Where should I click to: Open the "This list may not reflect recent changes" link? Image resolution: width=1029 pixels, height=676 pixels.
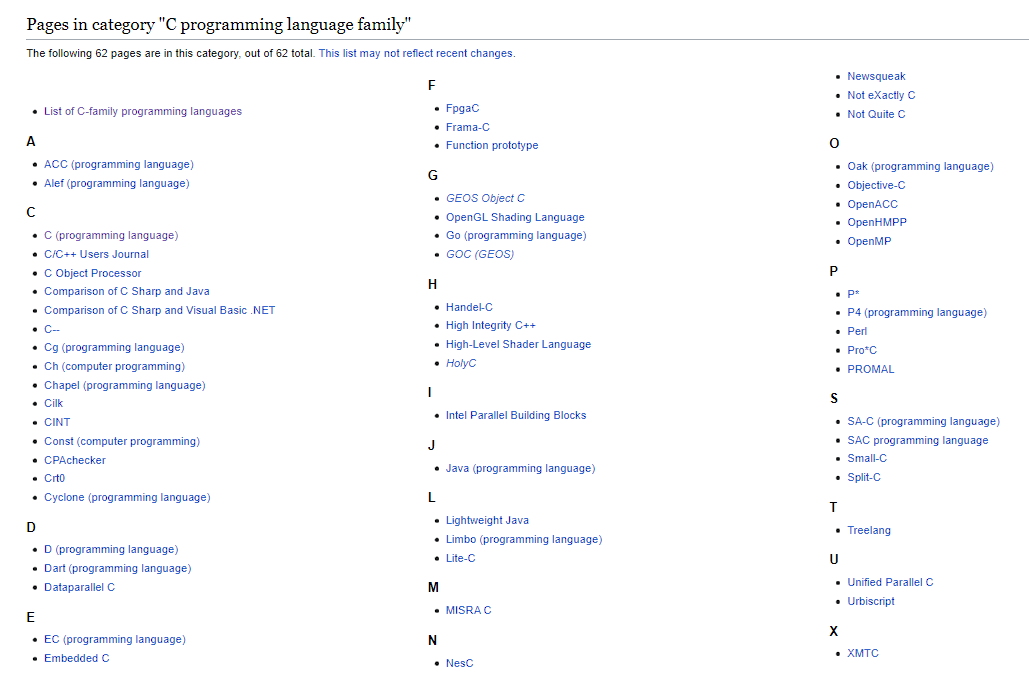417,53
